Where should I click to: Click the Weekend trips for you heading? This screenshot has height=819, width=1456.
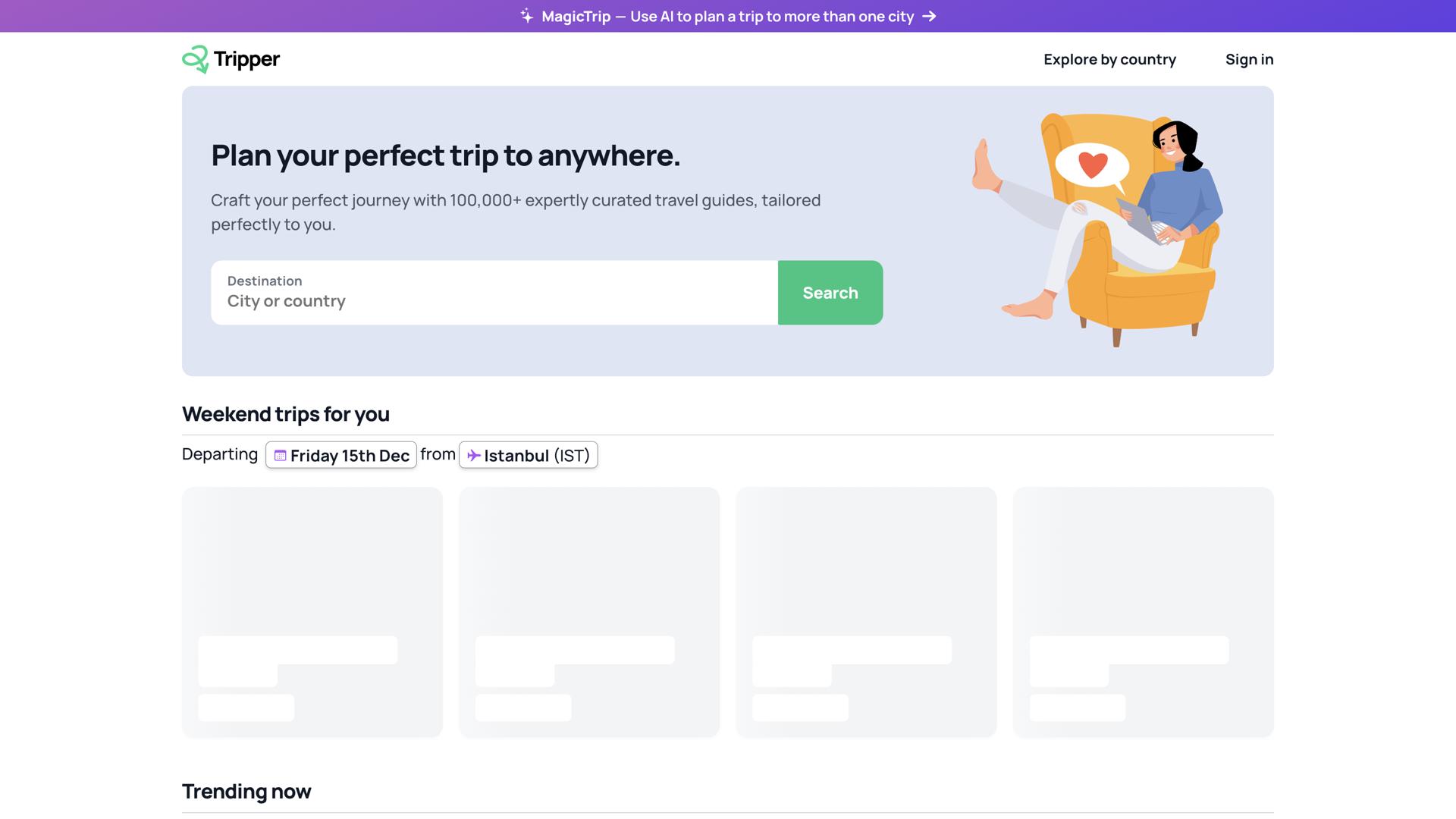coord(286,414)
